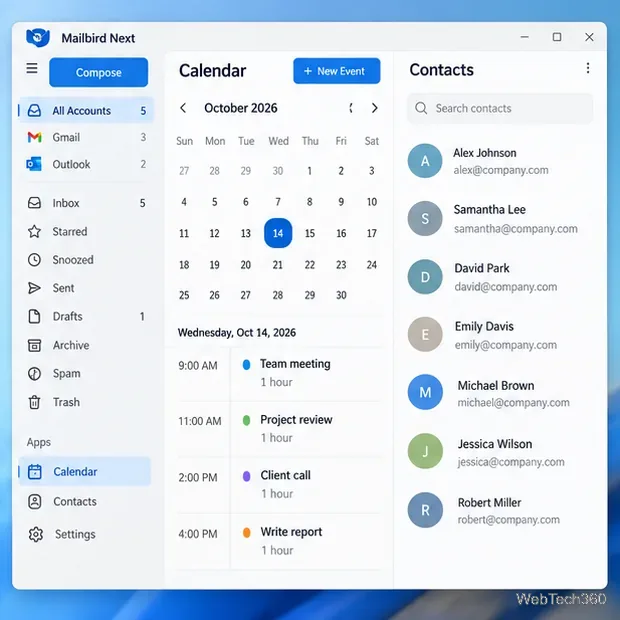Click blue dot of Team meeting

point(246,365)
